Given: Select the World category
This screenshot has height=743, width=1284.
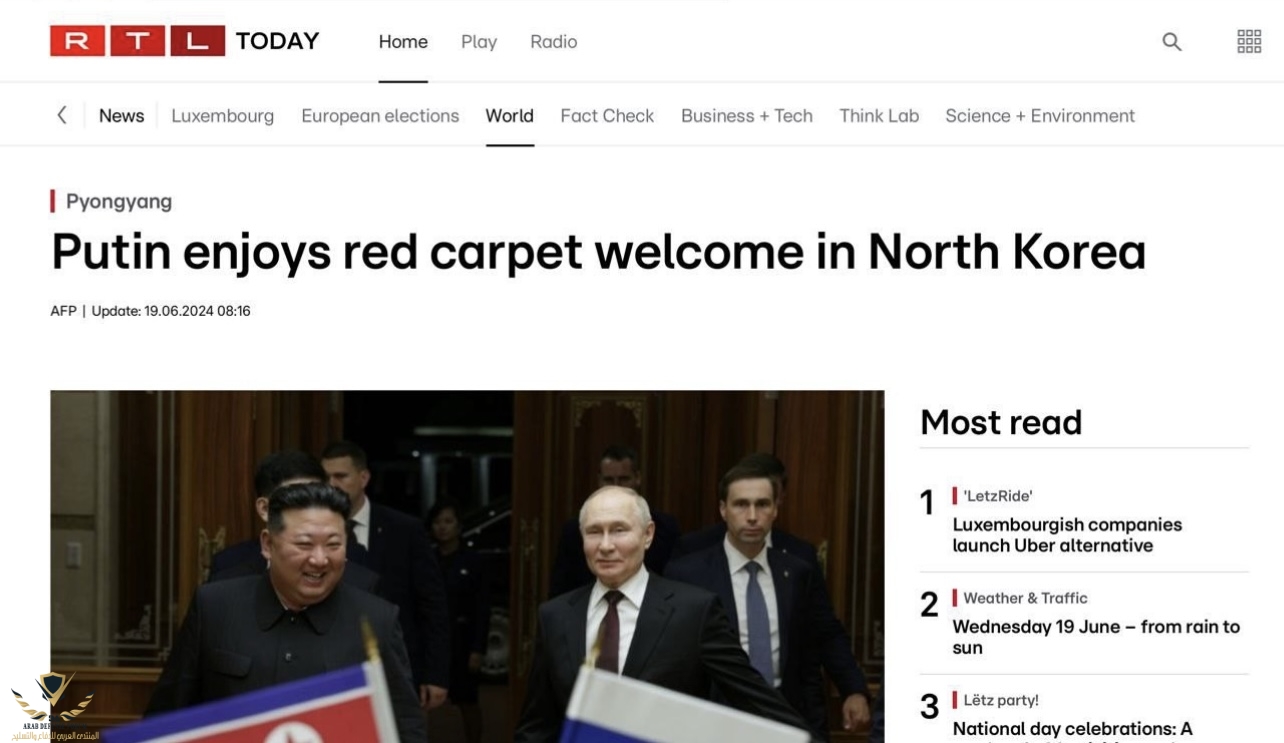Looking at the screenshot, I should pyautogui.click(x=510, y=116).
